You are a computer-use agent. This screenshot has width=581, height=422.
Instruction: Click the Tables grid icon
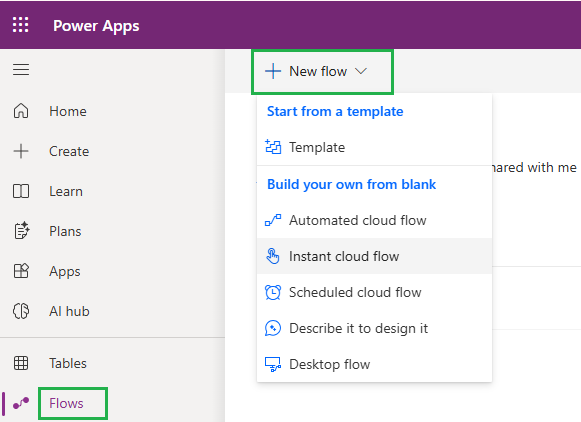click(21, 363)
